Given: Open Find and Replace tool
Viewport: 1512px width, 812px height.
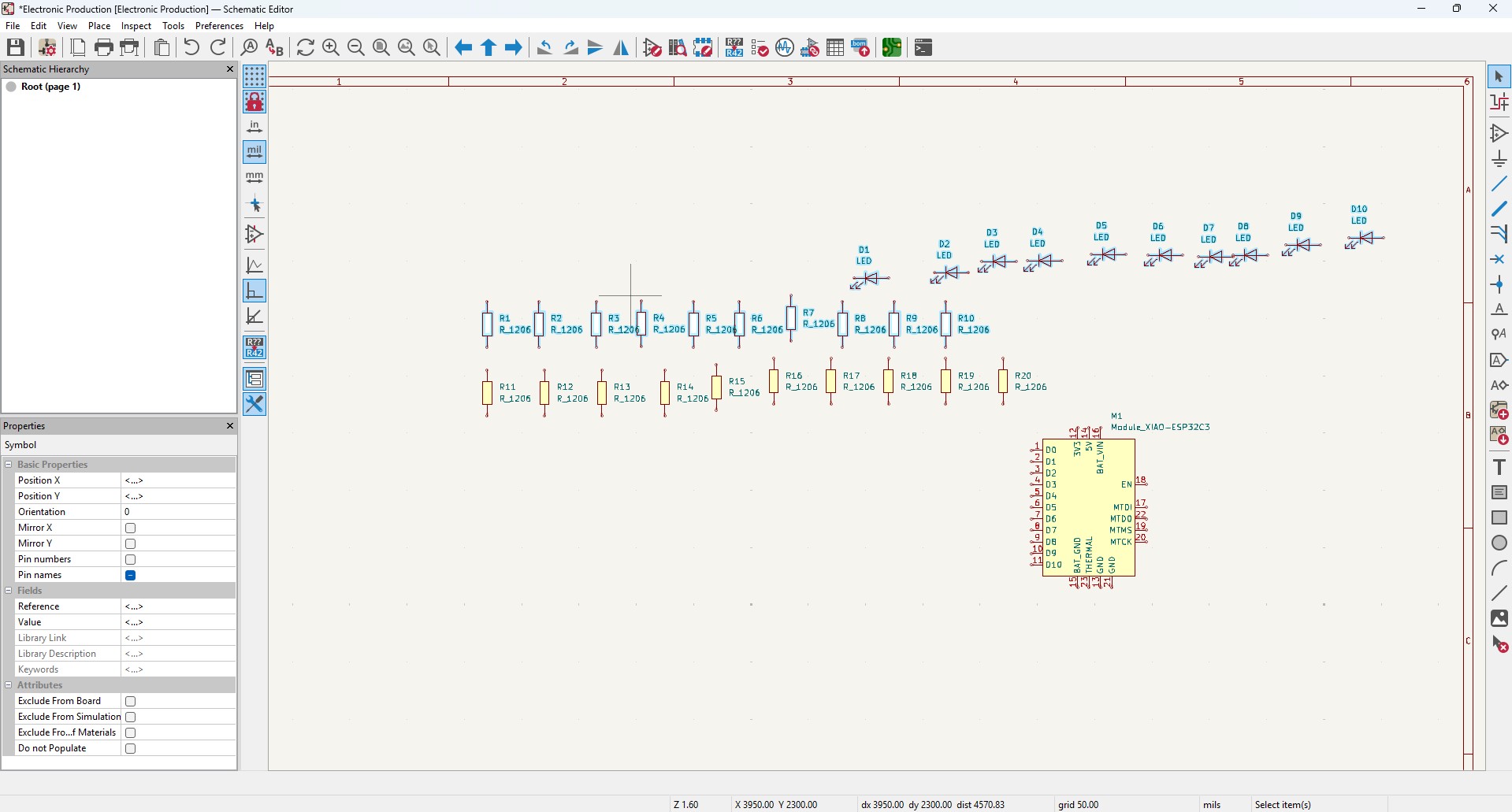Looking at the screenshot, I should pos(274,47).
